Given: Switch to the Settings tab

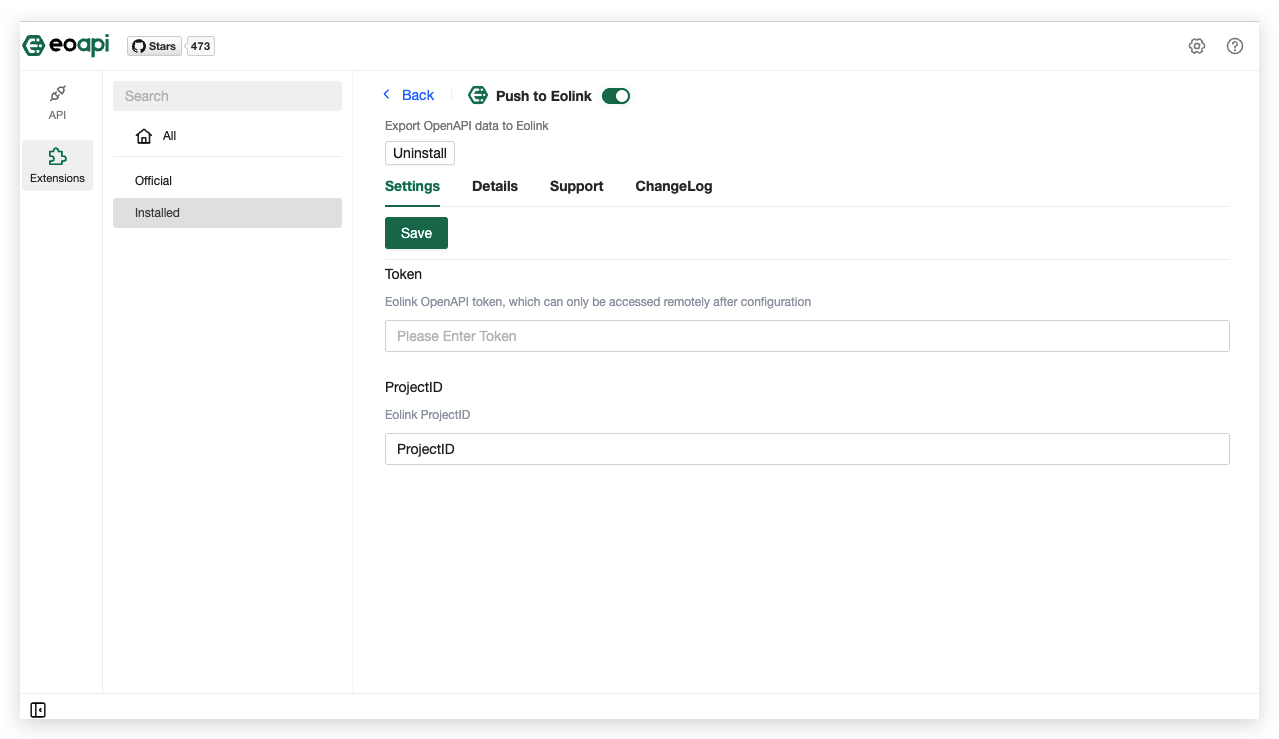Looking at the screenshot, I should tap(412, 187).
